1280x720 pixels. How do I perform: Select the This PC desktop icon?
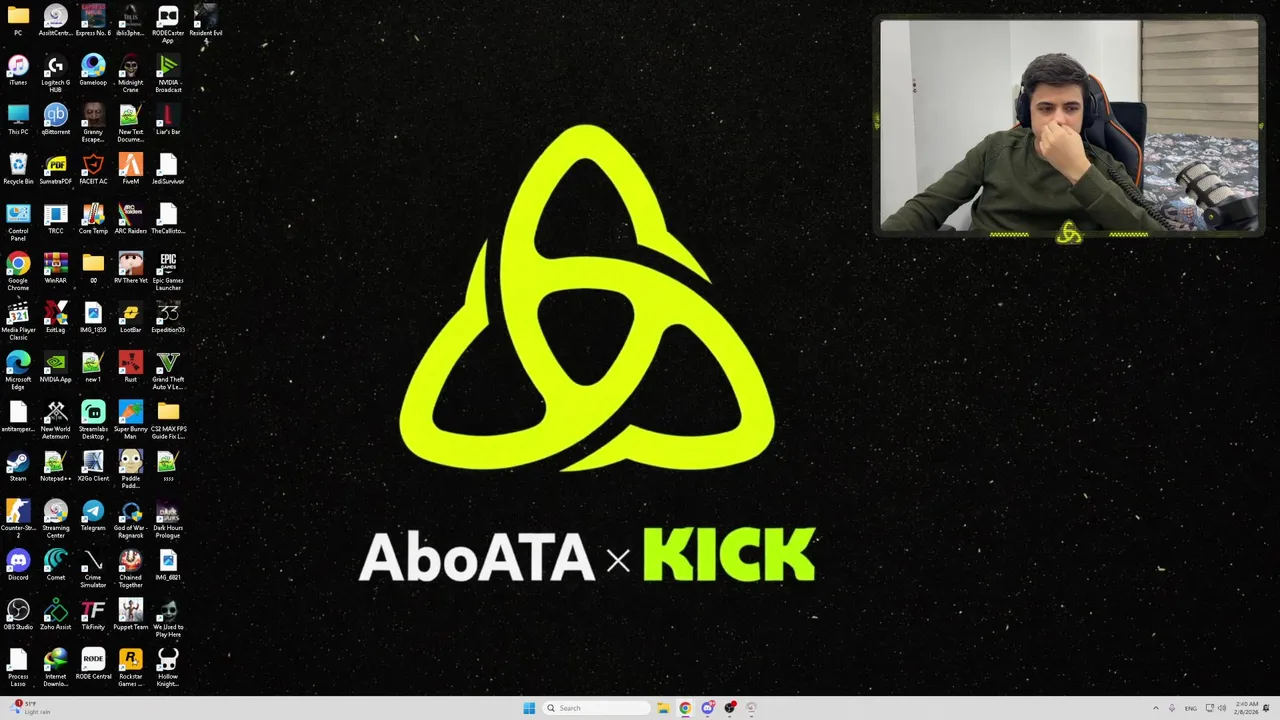(18, 120)
